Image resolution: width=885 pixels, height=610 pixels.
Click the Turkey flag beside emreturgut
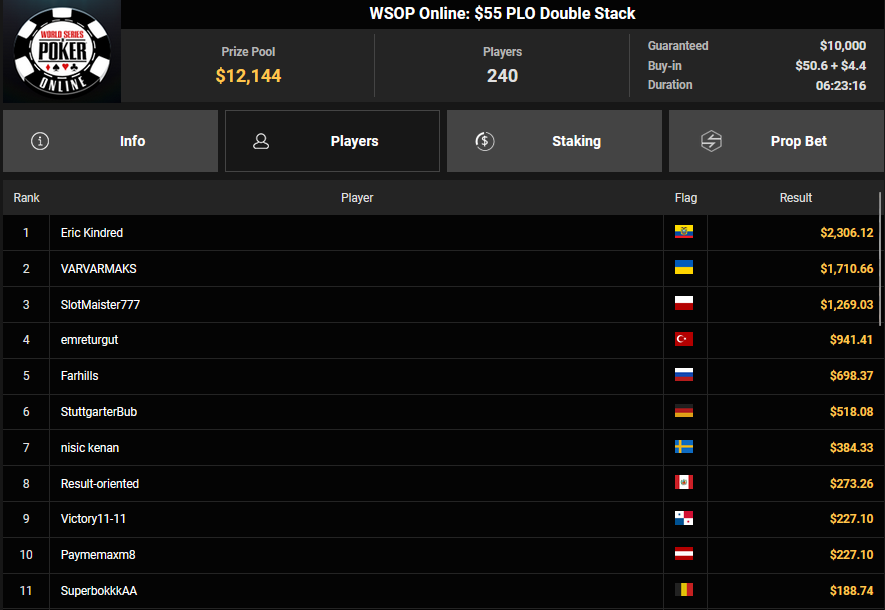(684, 340)
